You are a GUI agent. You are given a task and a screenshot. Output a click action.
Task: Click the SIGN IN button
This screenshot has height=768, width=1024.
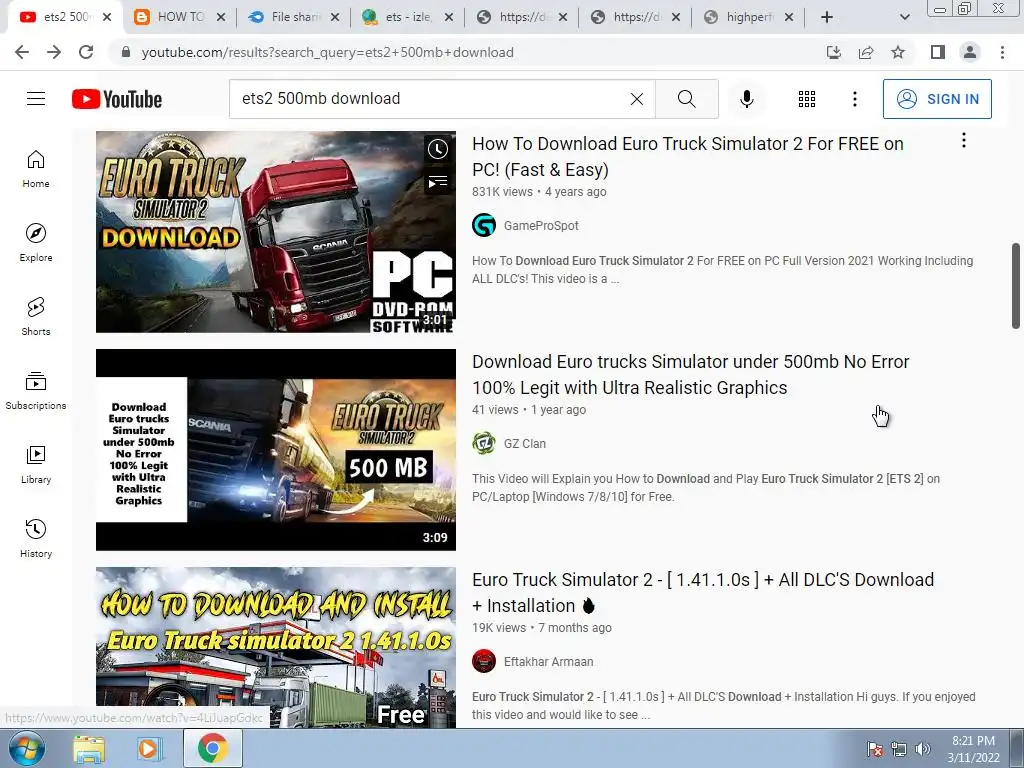[x=936, y=99]
